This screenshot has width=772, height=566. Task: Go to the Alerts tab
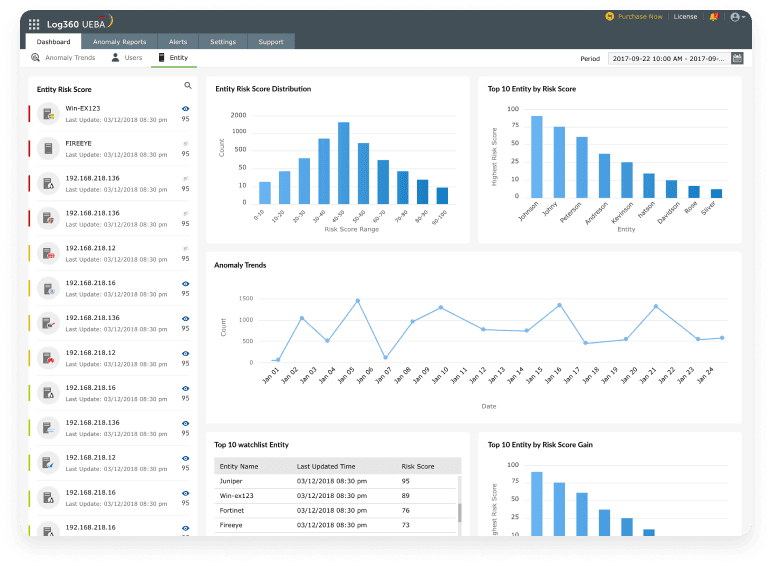tap(178, 42)
